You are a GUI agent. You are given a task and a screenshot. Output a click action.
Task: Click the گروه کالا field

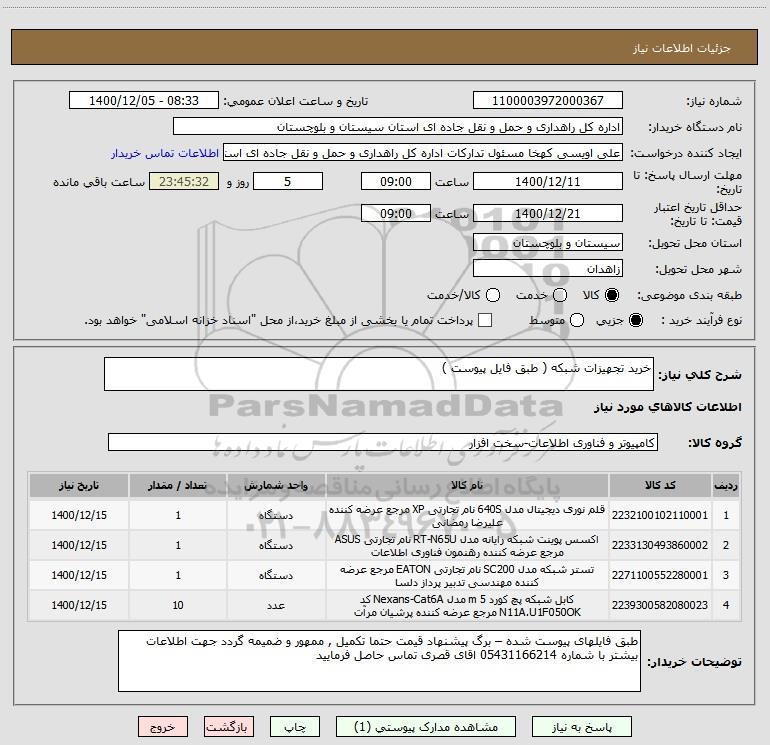383,442
